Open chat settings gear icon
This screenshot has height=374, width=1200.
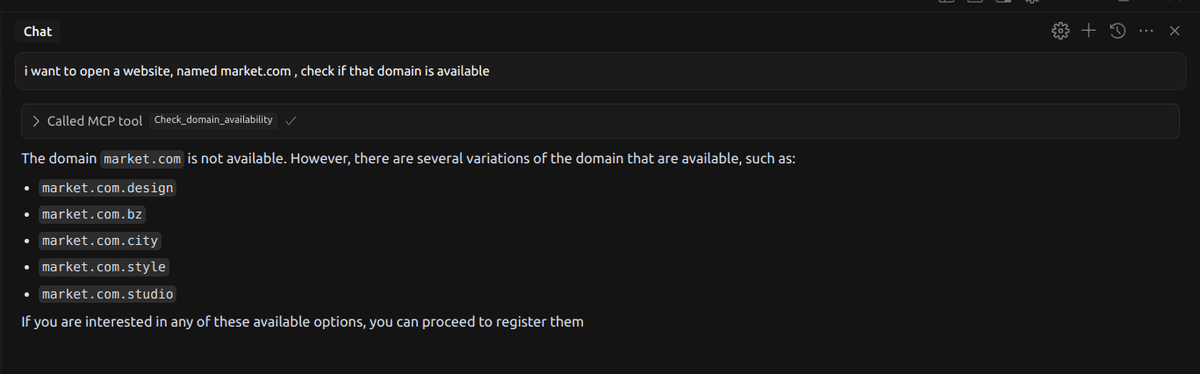coord(1061,32)
